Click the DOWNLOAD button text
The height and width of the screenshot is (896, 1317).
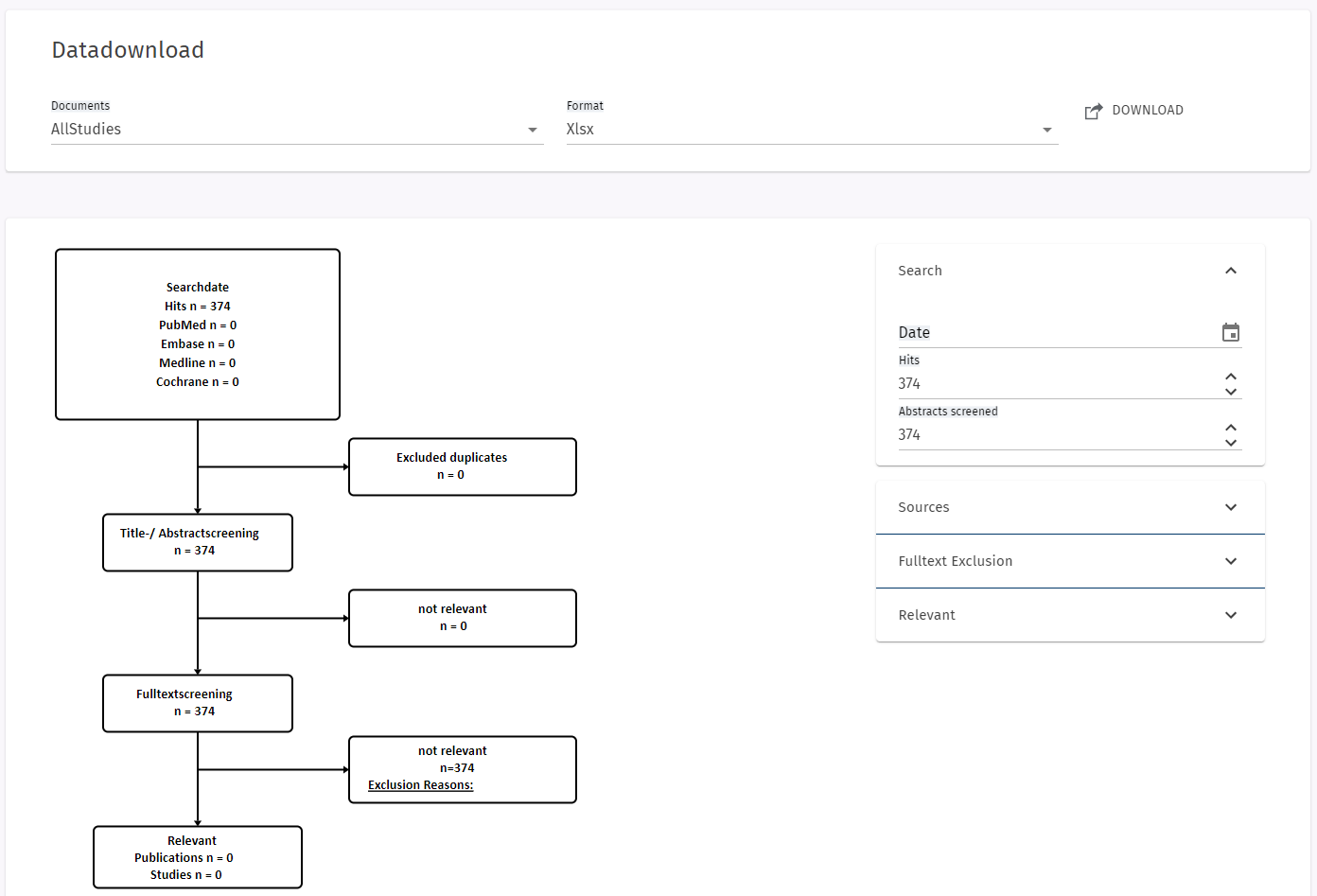1147,111
